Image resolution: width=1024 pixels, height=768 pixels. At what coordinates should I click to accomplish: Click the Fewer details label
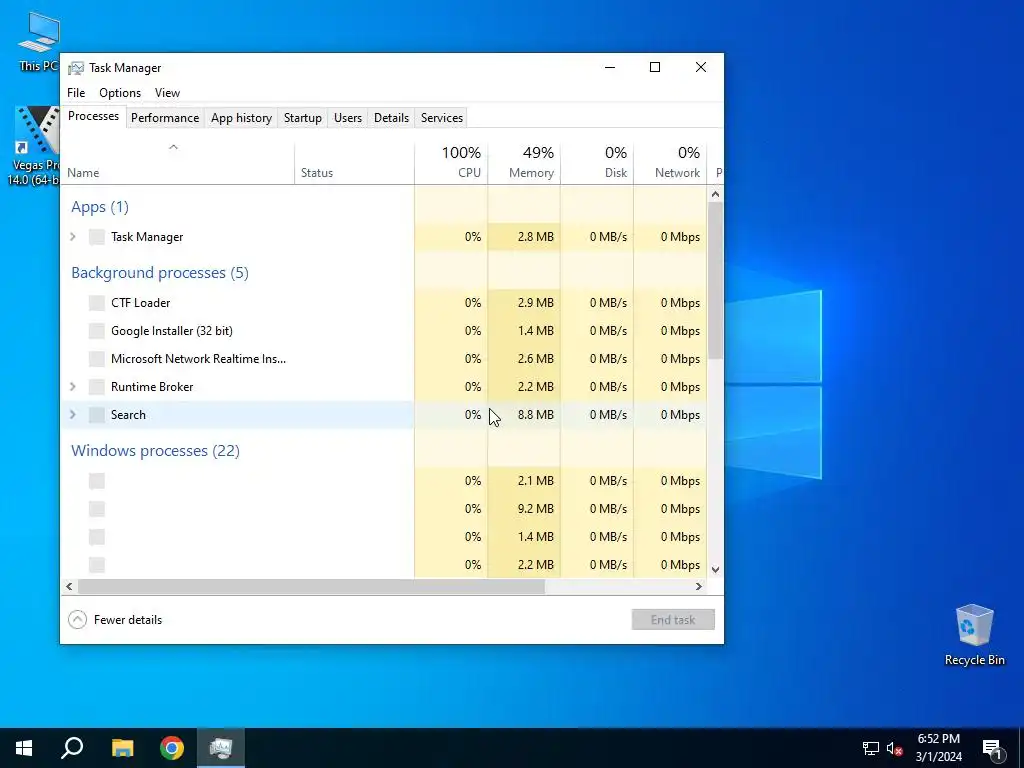pyautogui.click(x=128, y=620)
